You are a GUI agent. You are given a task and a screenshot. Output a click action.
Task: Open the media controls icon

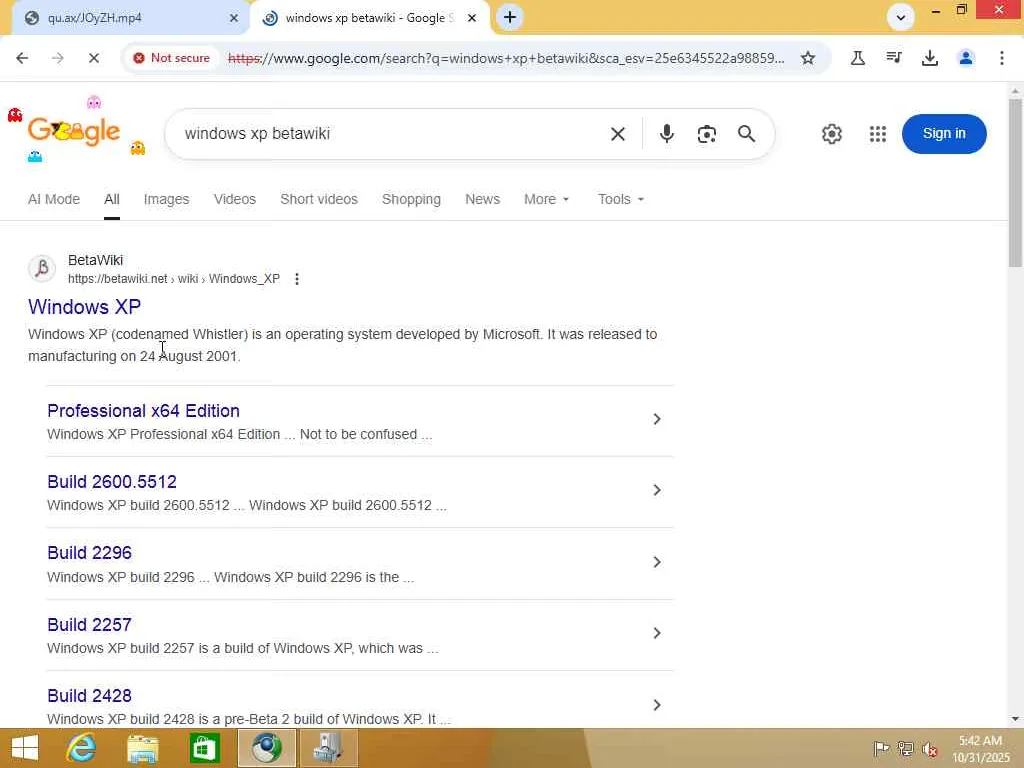(x=894, y=58)
